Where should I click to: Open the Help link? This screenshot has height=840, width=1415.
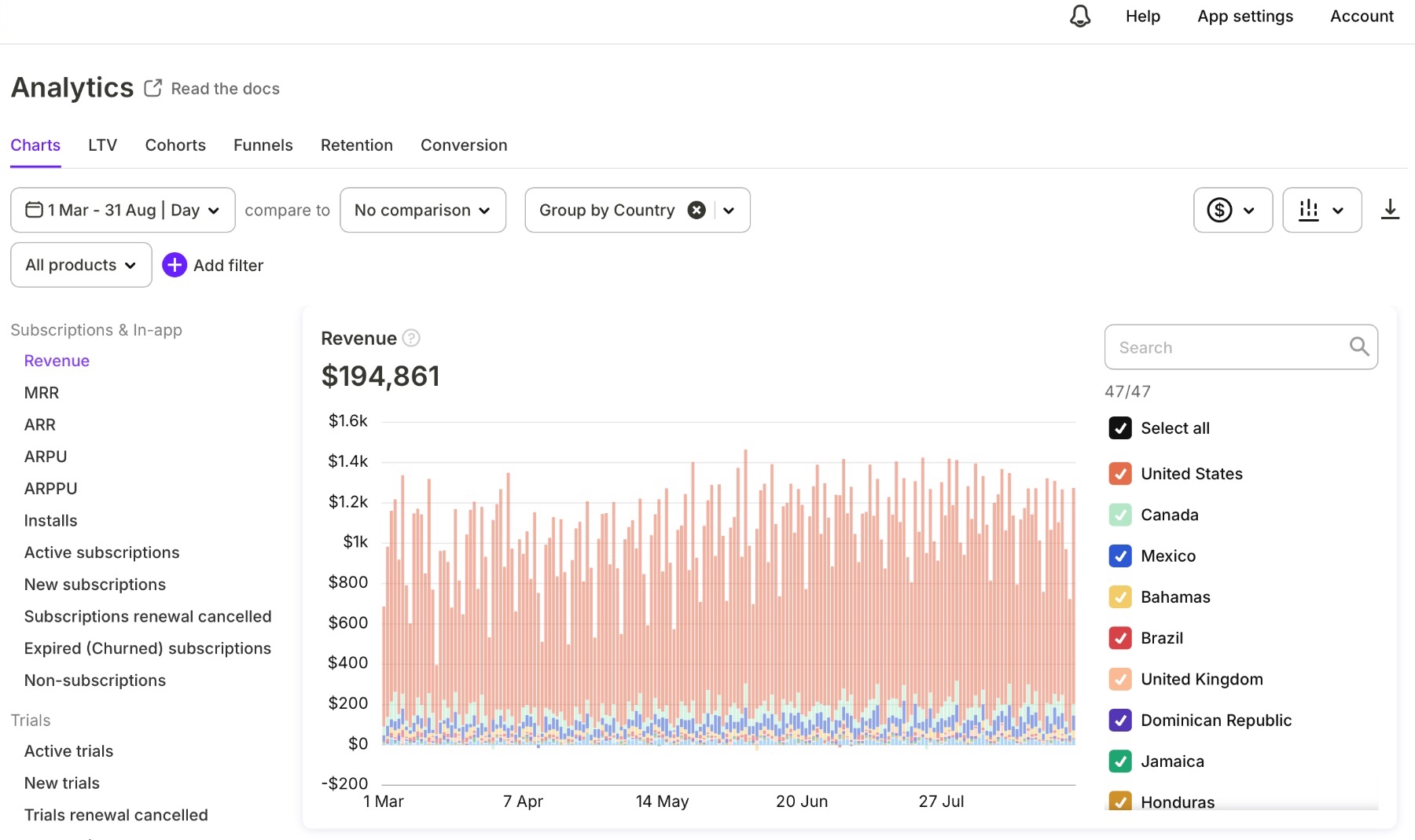(1143, 17)
